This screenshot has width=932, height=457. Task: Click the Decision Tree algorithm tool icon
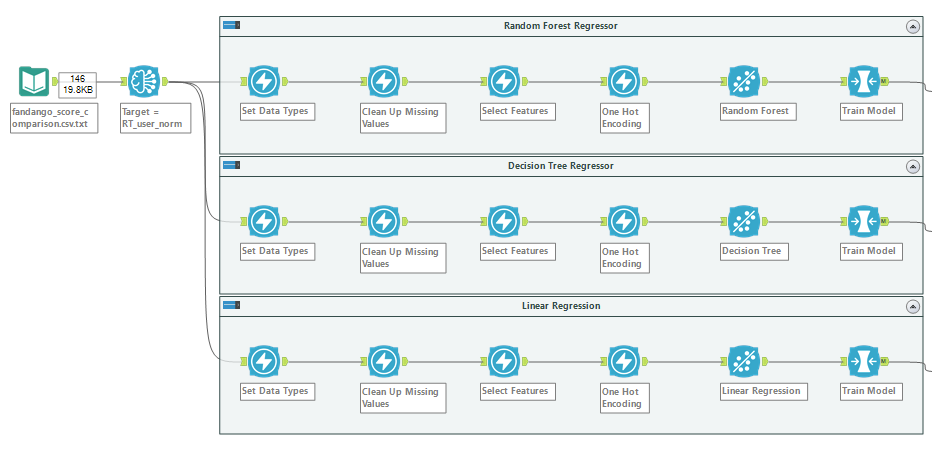(x=744, y=222)
